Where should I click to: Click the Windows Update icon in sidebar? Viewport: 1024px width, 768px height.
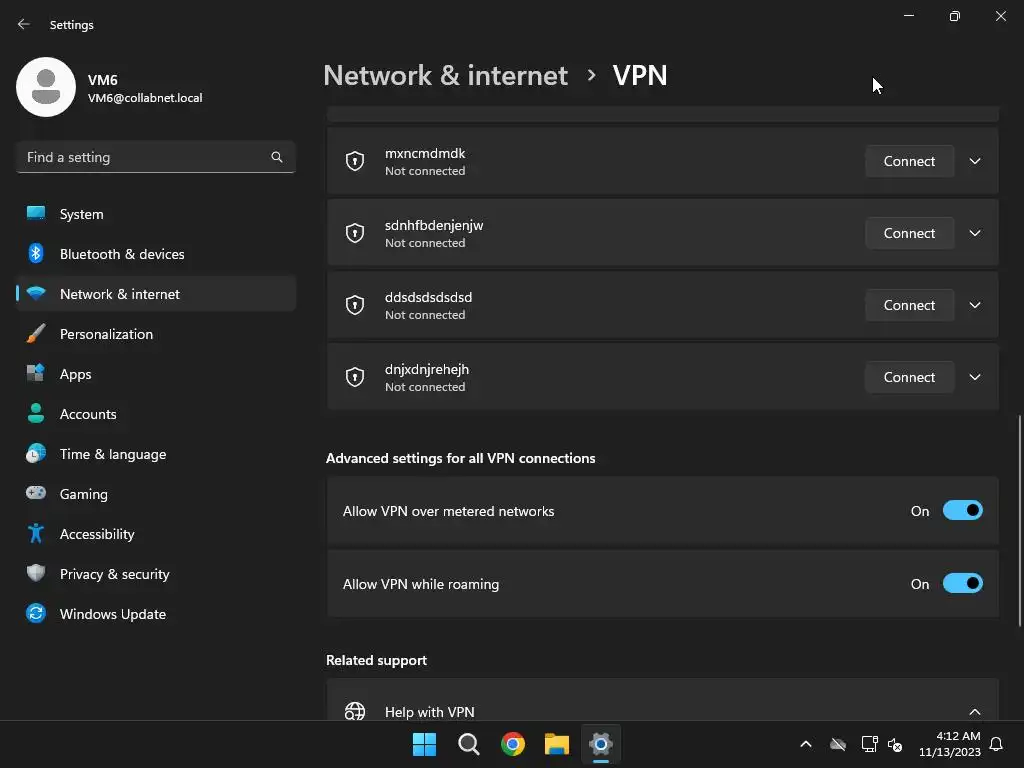[36, 614]
